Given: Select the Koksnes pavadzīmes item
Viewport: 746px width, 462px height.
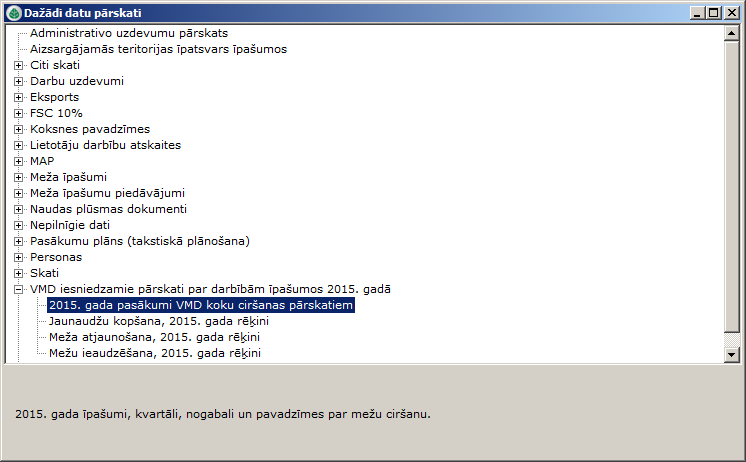Looking at the screenshot, I should [89, 129].
